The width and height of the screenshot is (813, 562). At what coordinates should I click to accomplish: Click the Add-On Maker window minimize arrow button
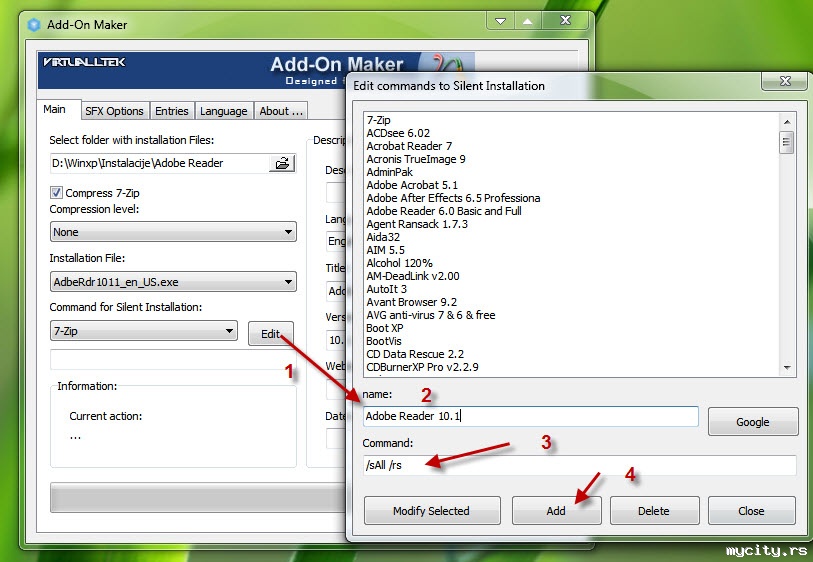pyautogui.click(x=500, y=21)
